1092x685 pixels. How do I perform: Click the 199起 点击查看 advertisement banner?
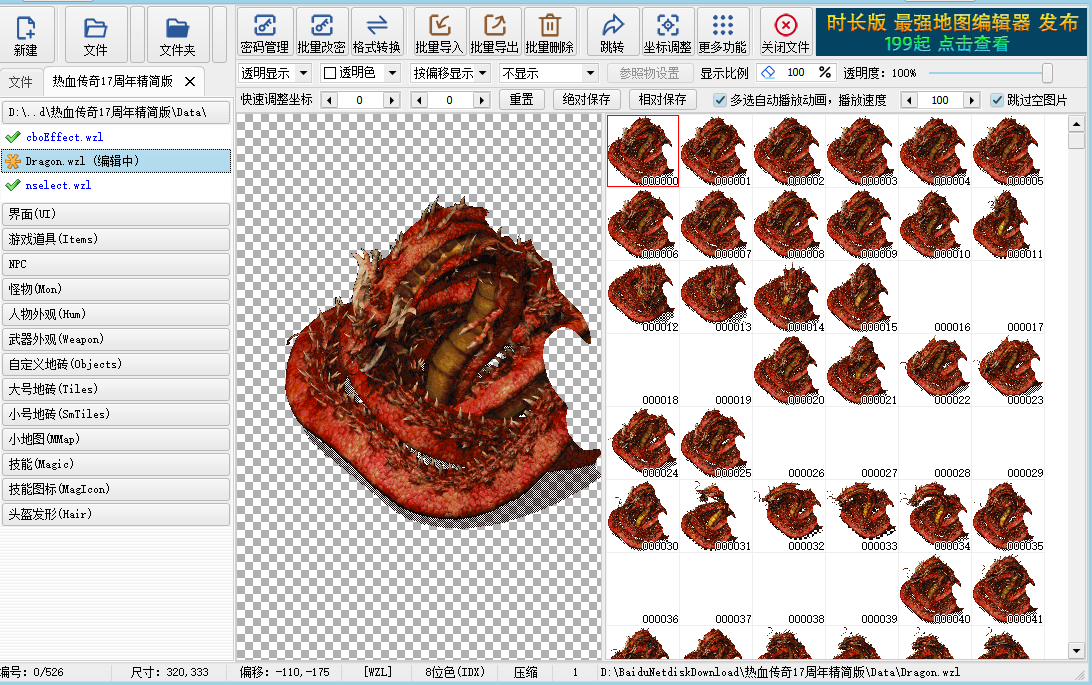[950, 33]
